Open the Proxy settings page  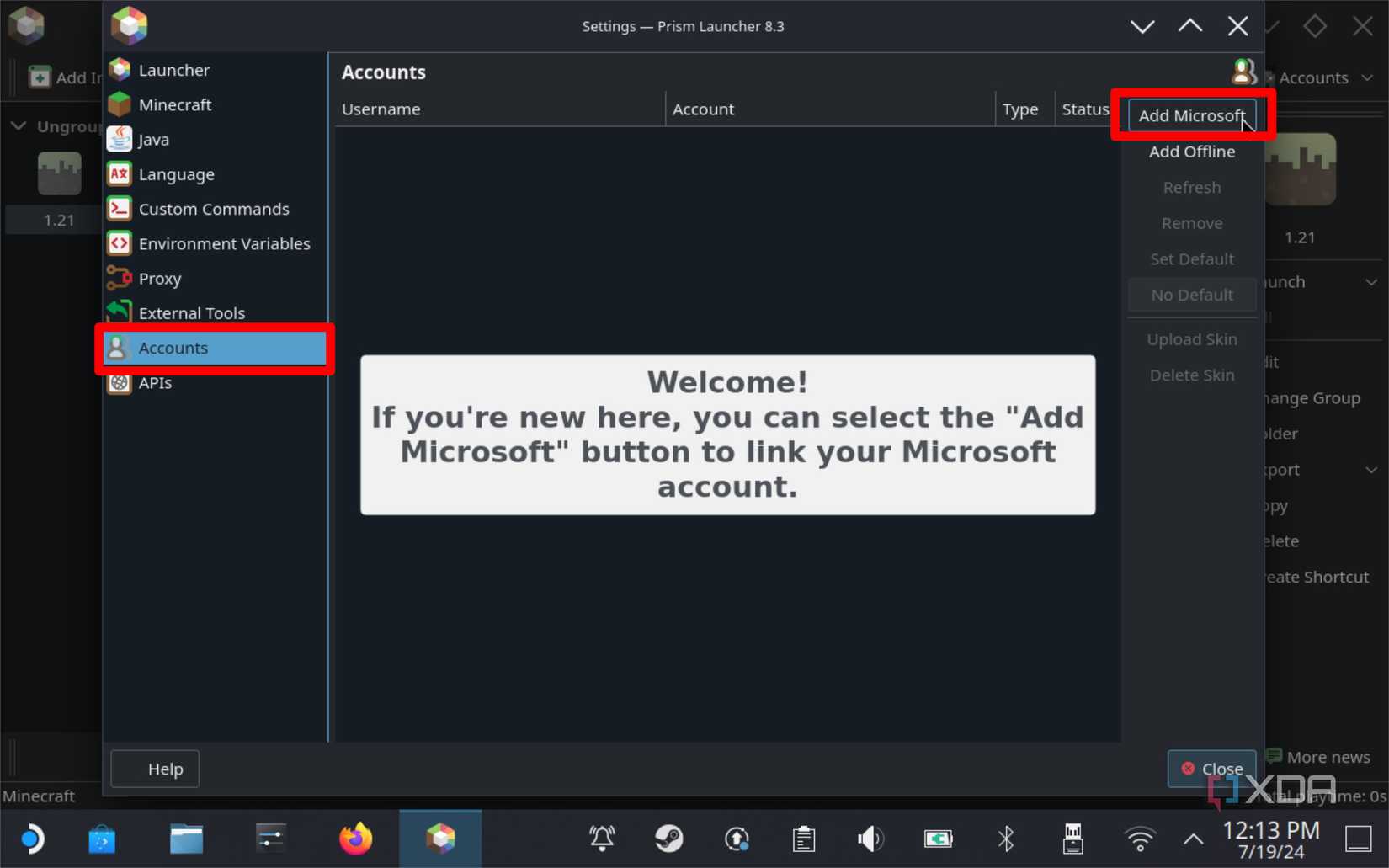click(x=216, y=278)
